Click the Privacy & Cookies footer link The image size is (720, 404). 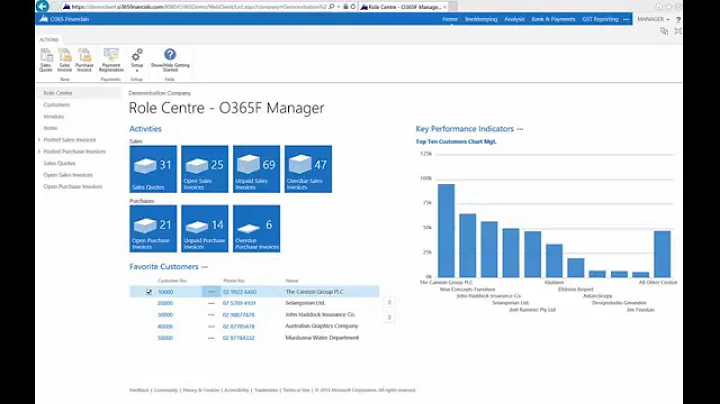coord(201,390)
